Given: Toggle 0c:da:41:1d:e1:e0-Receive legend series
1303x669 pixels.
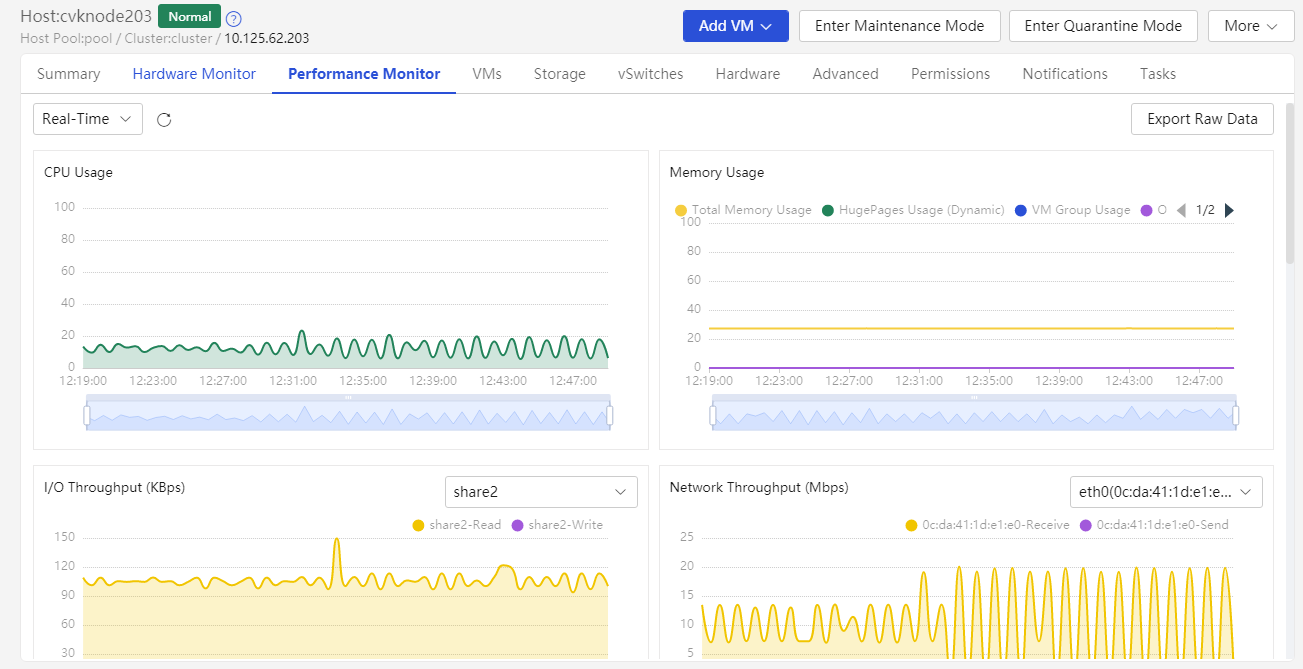Looking at the screenshot, I should pyautogui.click(x=987, y=525).
